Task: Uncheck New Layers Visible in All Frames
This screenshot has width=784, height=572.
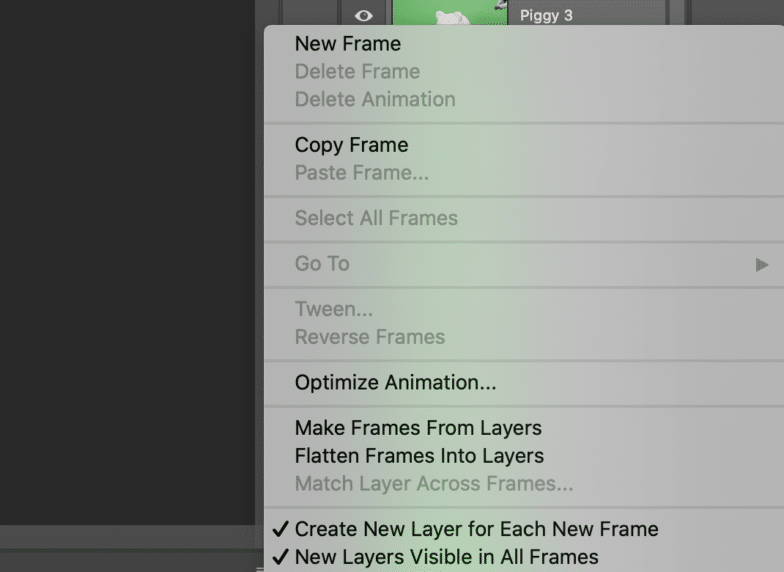Action: coord(446,558)
